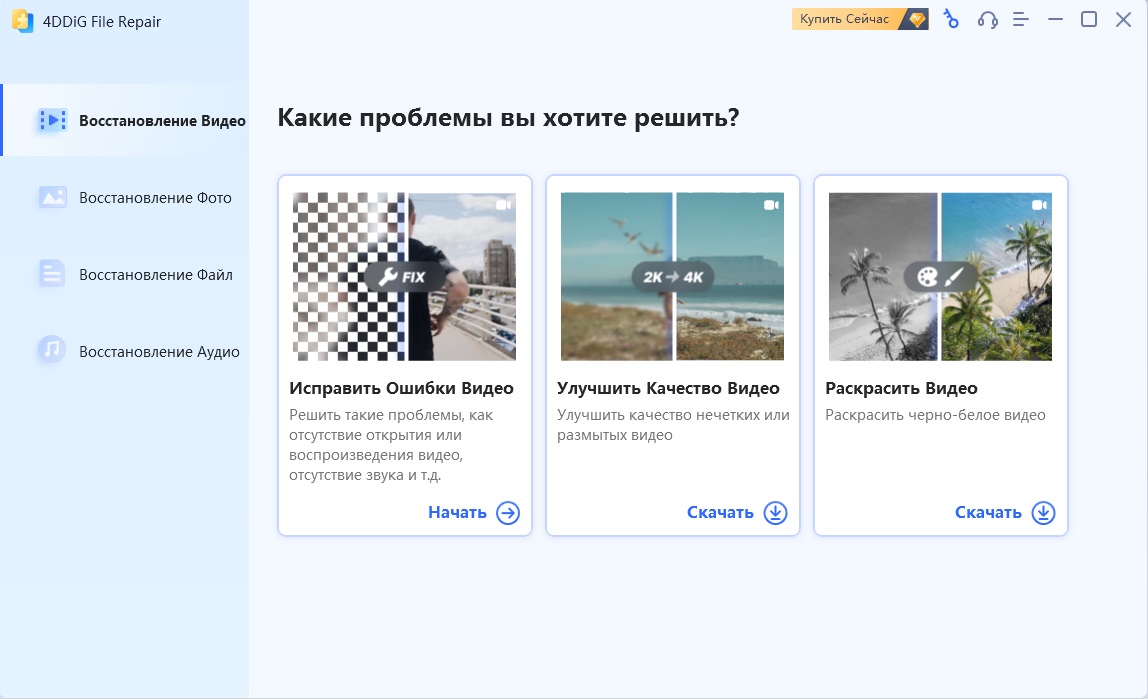Click the FIX checkerboard video thumbnail
The width and height of the screenshot is (1148, 699).
click(404, 276)
